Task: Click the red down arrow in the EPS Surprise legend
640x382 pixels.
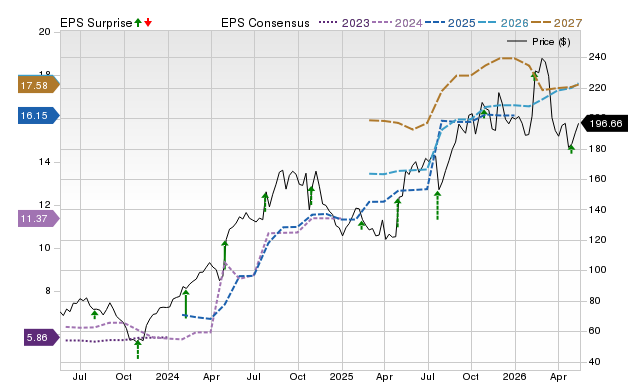Action: pyautogui.click(x=148, y=22)
